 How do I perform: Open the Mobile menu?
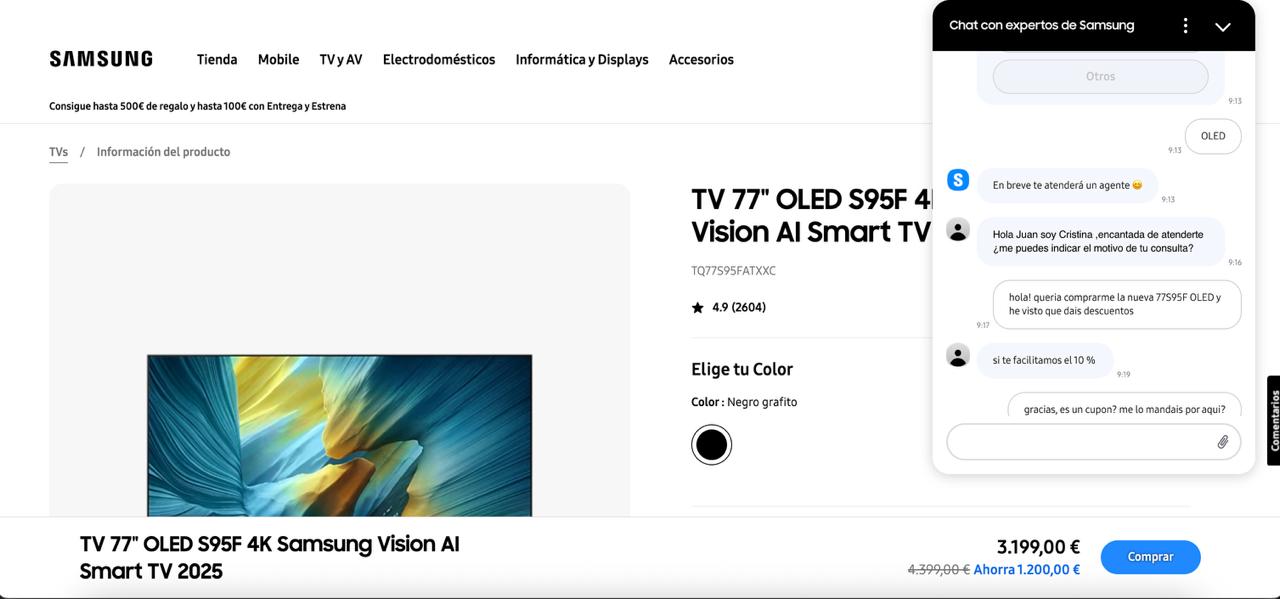coord(278,60)
